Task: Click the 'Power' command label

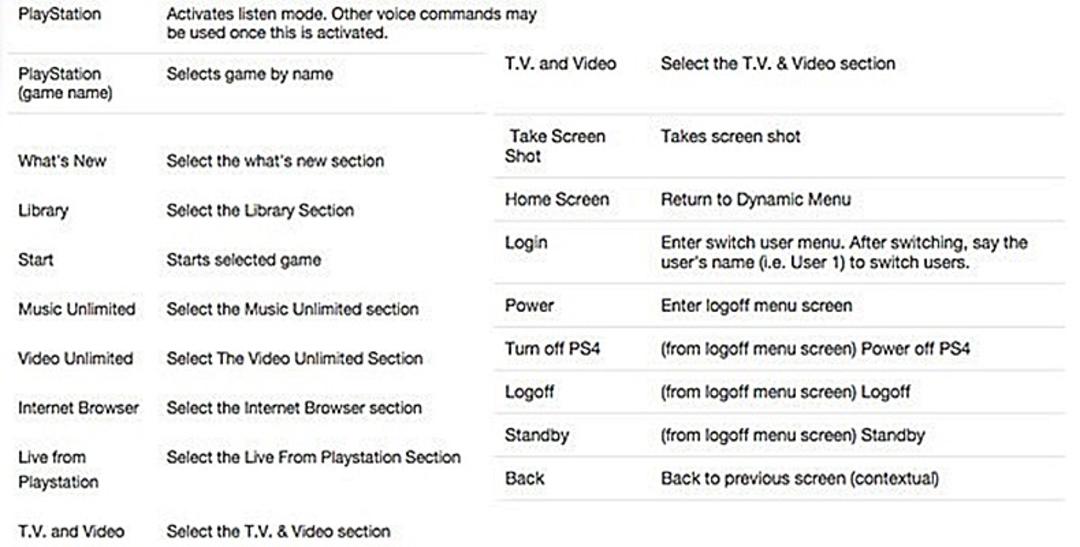Action: [x=529, y=306]
